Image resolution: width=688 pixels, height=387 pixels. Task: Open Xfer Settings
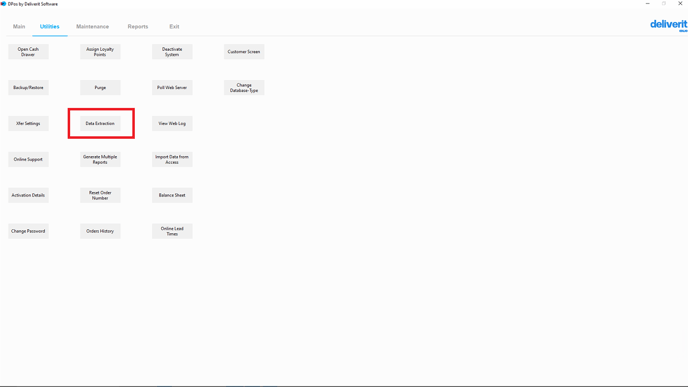click(x=28, y=123)
